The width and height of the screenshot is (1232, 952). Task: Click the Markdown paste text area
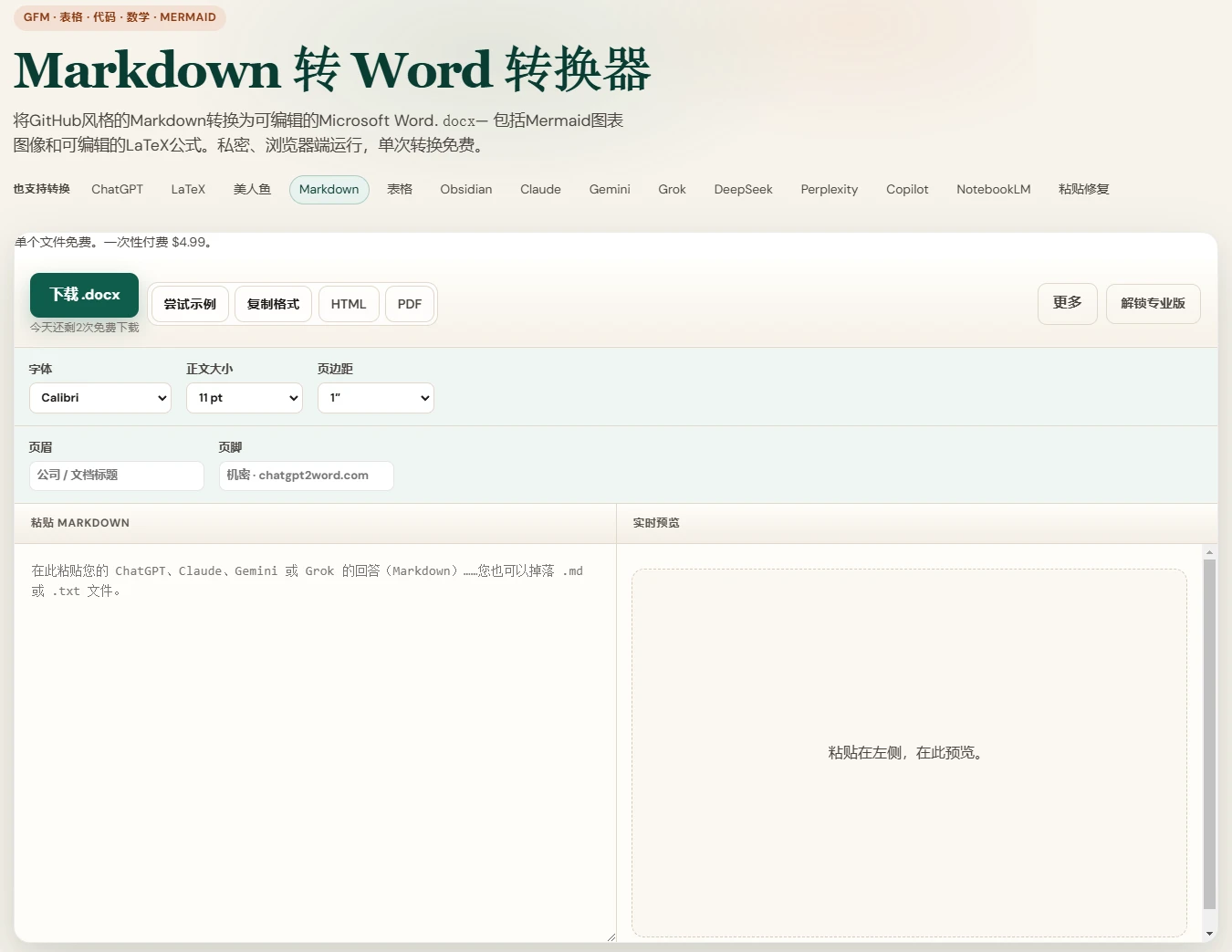click(315, 743)
